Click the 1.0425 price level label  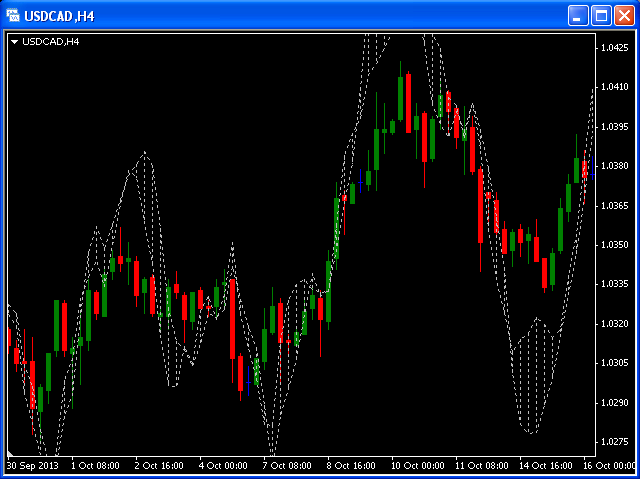point(615,48)
